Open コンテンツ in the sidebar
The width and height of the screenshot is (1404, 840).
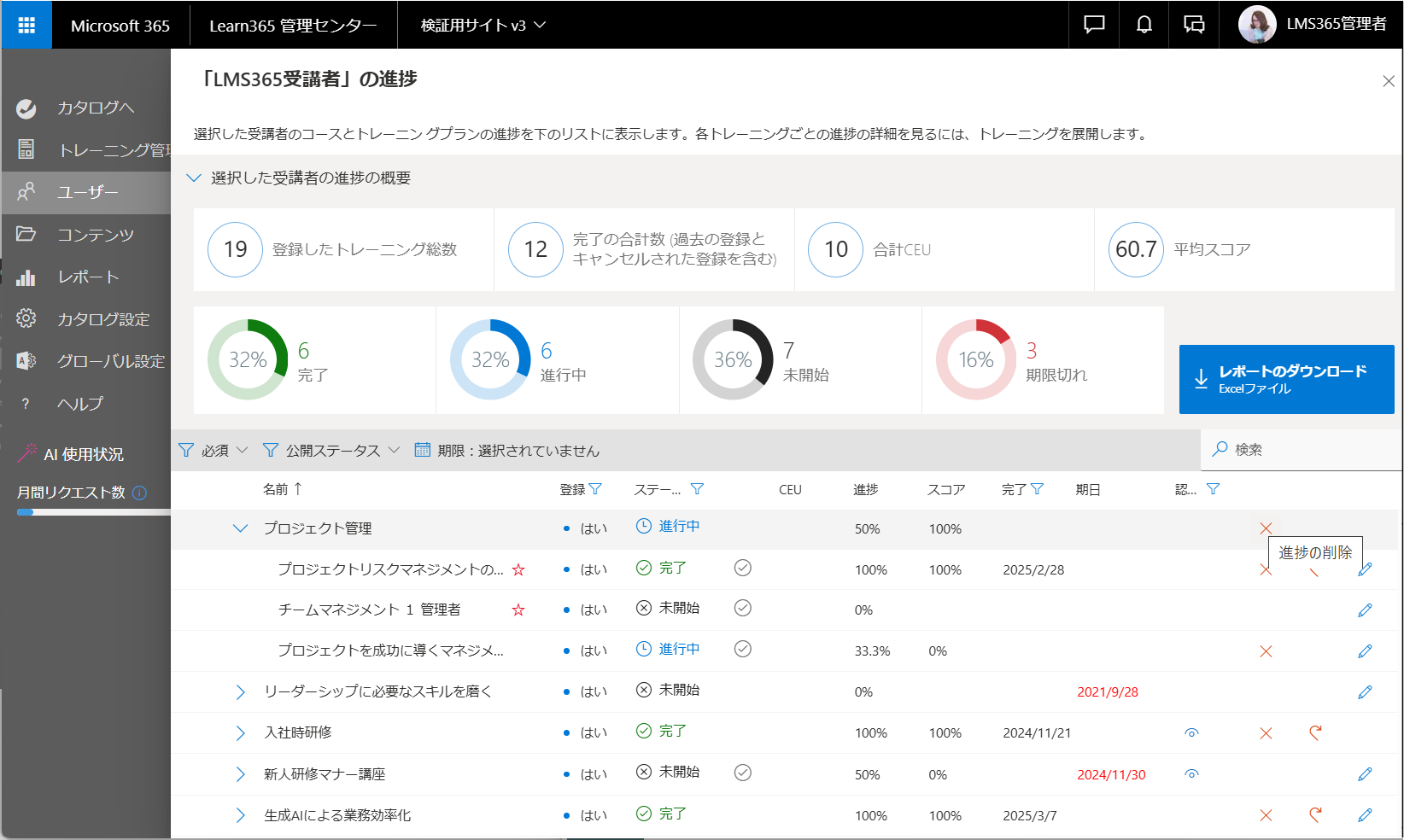tap(86, 235)
